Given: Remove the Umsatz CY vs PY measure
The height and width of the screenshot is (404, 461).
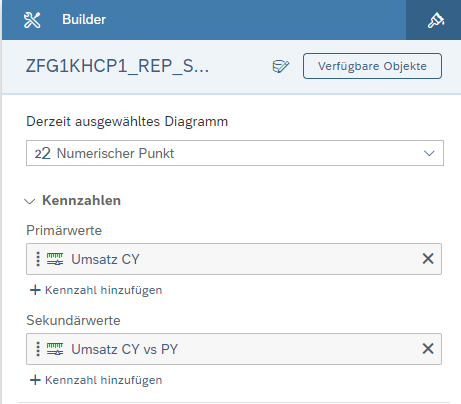Looking at the screenshot, I should coord(428,349).
